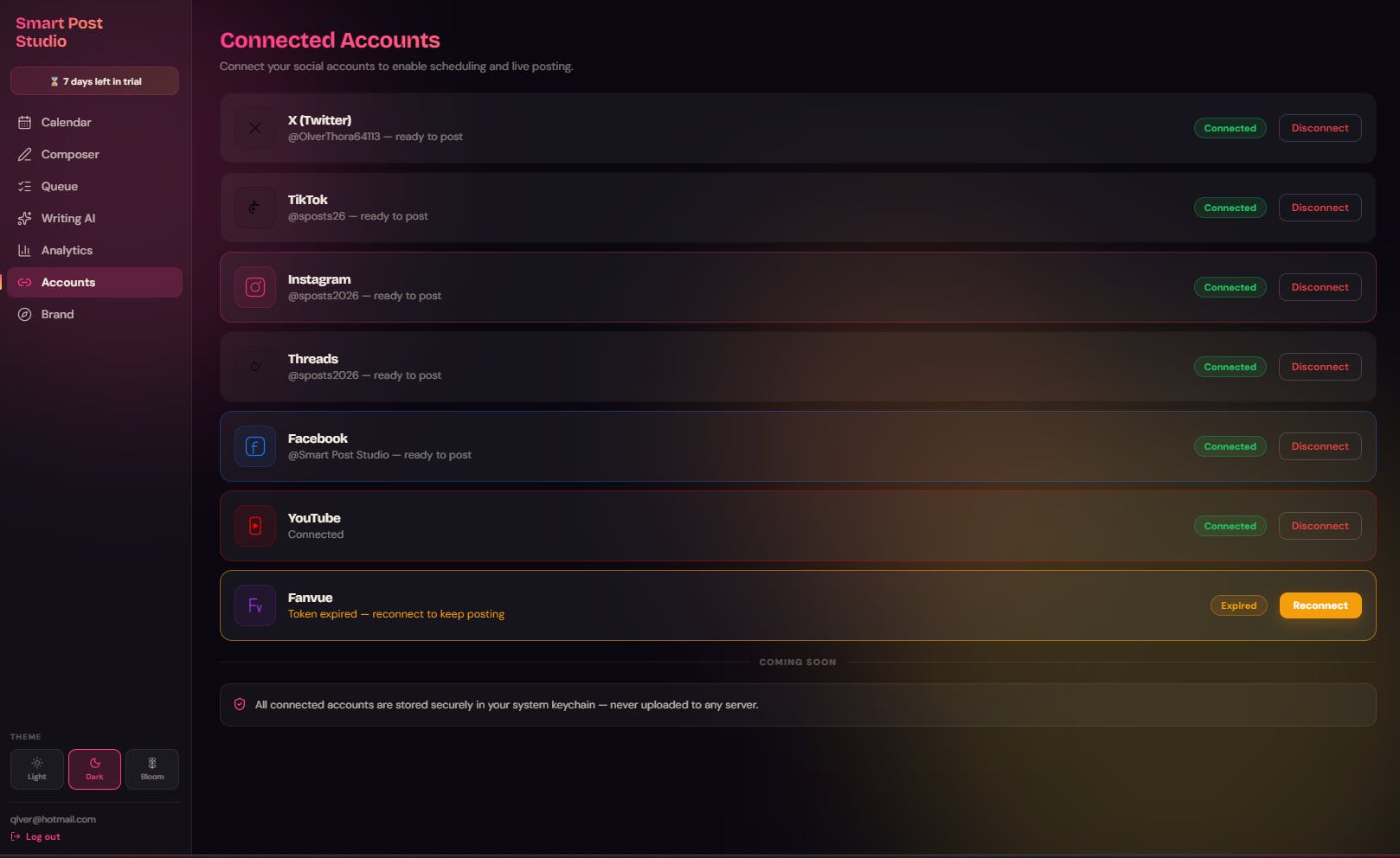
Task: Click the Connected status badge for YouTube
Action: coord(1230,526)
